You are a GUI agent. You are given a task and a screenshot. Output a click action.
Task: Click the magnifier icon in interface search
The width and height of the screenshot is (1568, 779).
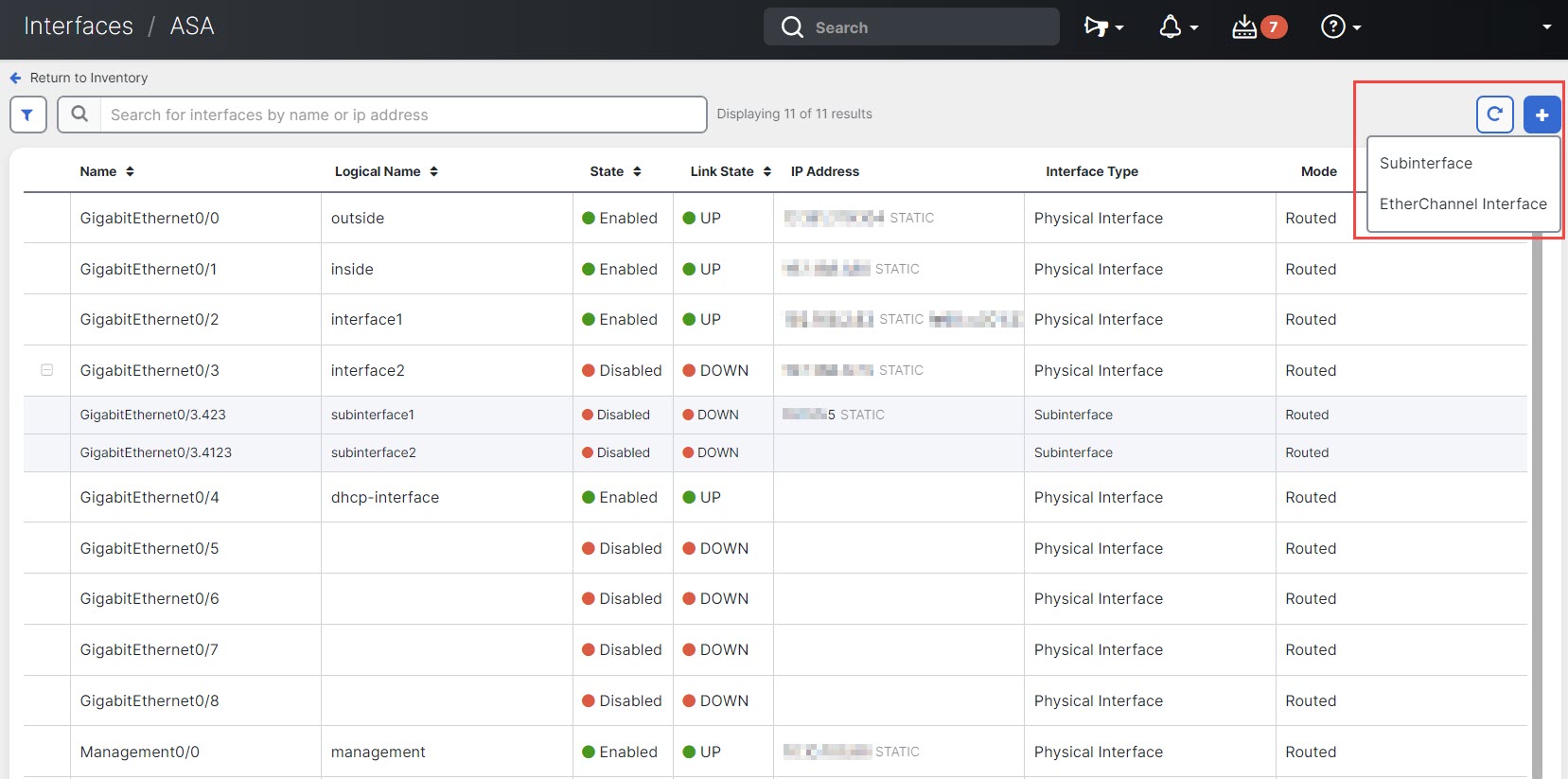pos(79,115)
